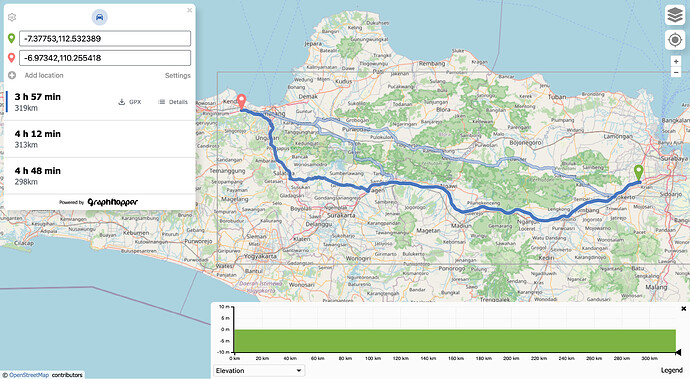The height and width of the screenshot is (379, 690).
Task: Click Tuban label on map
Action: [x=557, y=96]
